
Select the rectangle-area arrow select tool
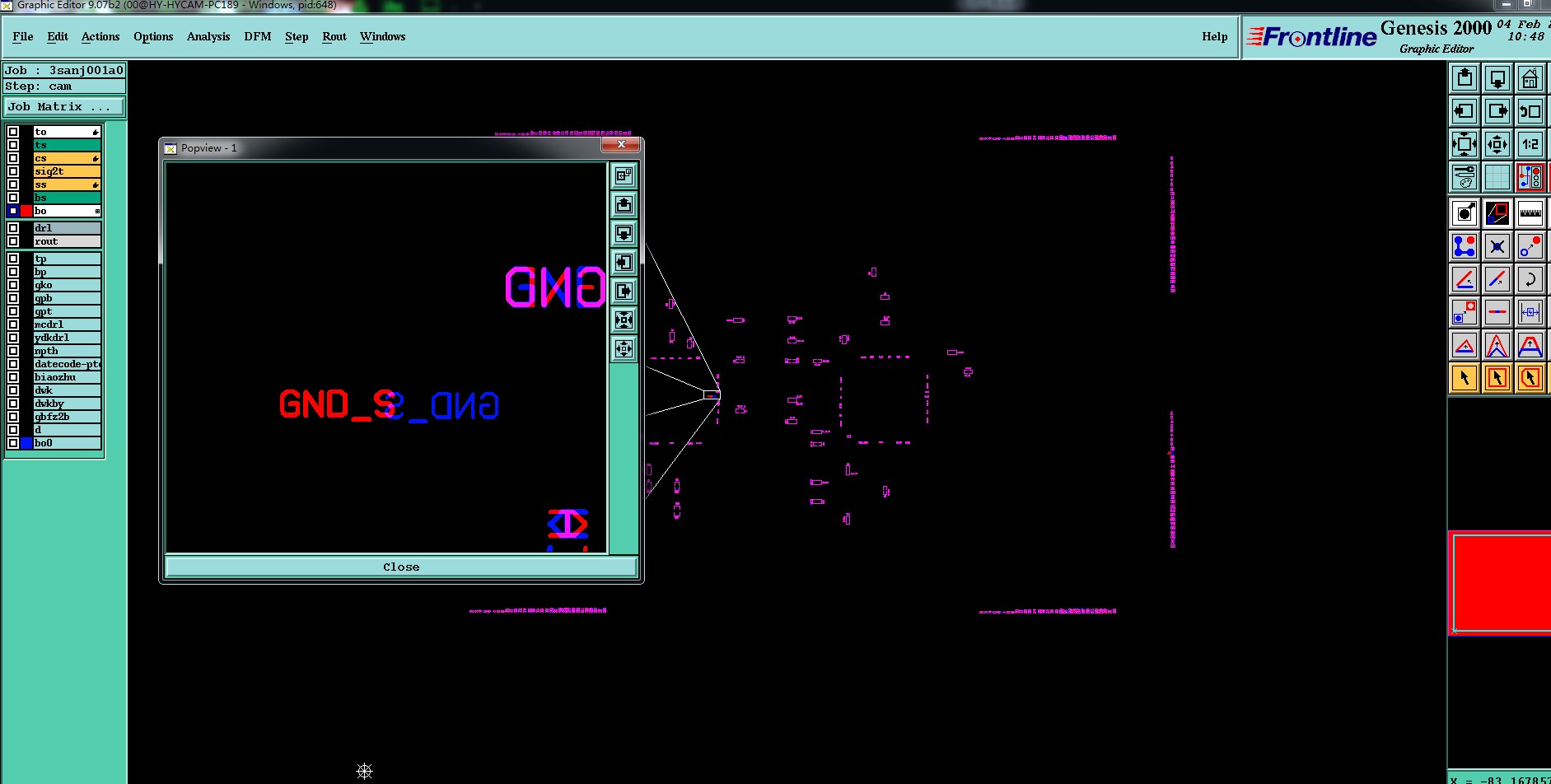1497,378
